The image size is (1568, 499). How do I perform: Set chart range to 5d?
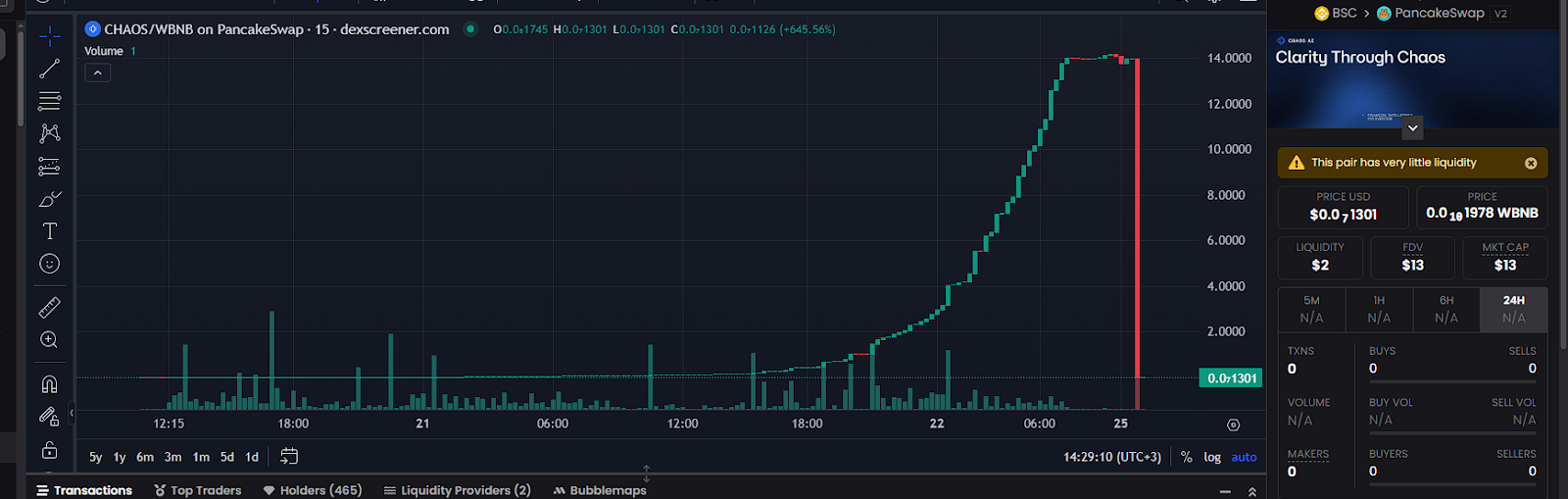(x=227, y=457)
